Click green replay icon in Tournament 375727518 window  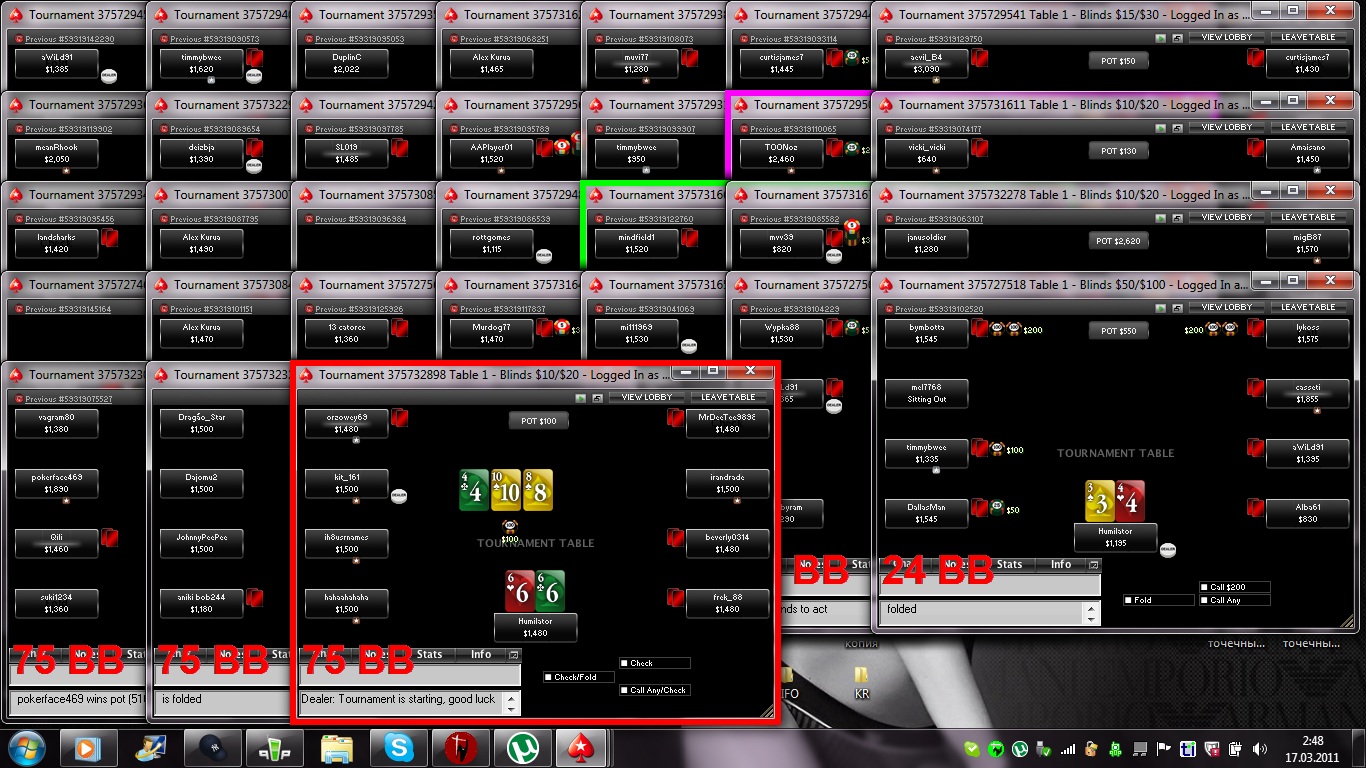[1161, 307]
